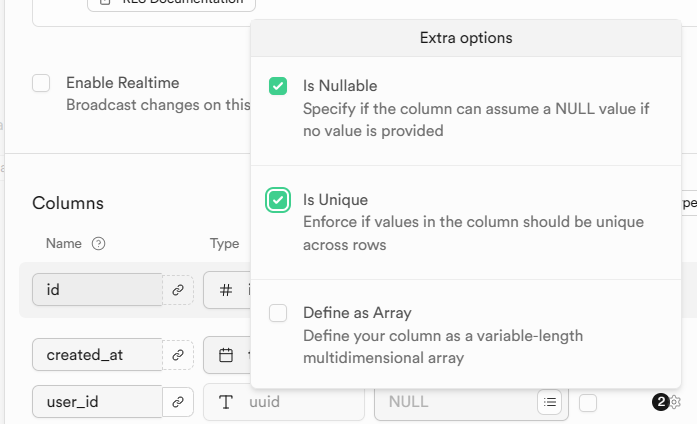Image resolution: width=697 pixels, height=424 pixels.
Task: Enable the Realtime checkbox
Action: click(41, 83)
